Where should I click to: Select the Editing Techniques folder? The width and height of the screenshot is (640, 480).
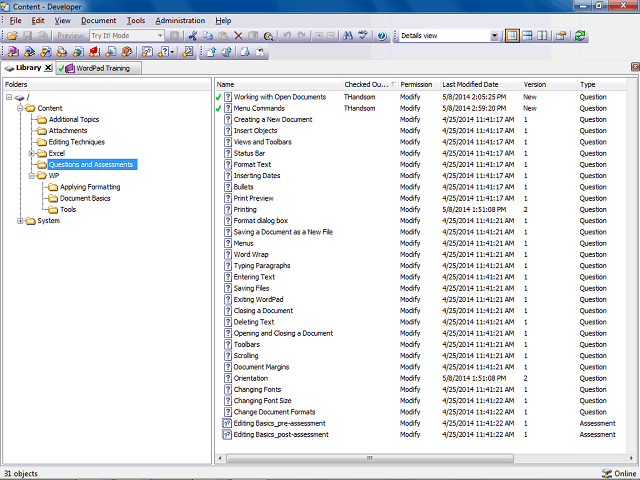pos(77,142)
